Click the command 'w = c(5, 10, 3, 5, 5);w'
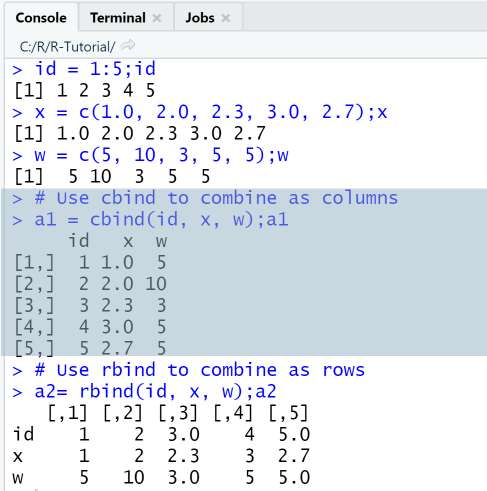Image resolution: width=487 pixels, height=491 pixels. pyautogui.click(x=161, y=155)
